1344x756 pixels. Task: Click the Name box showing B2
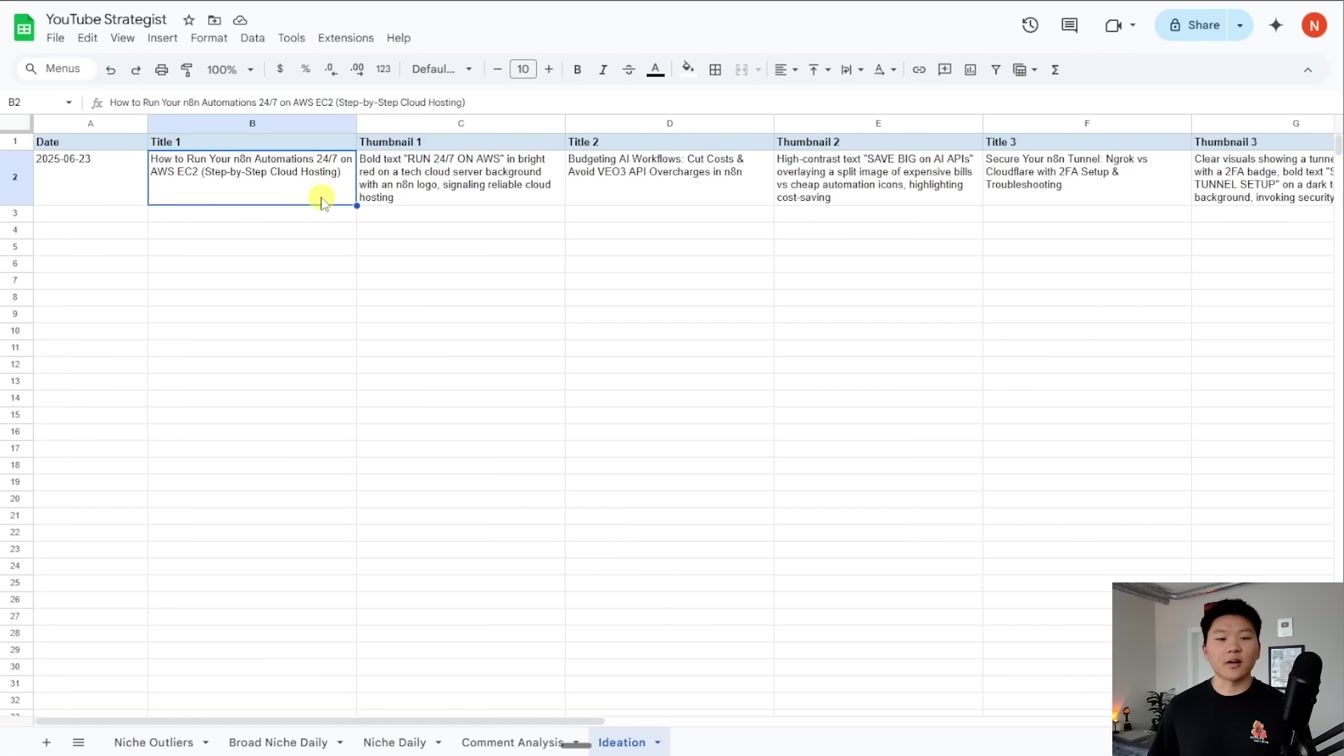(x=38, y=102)
